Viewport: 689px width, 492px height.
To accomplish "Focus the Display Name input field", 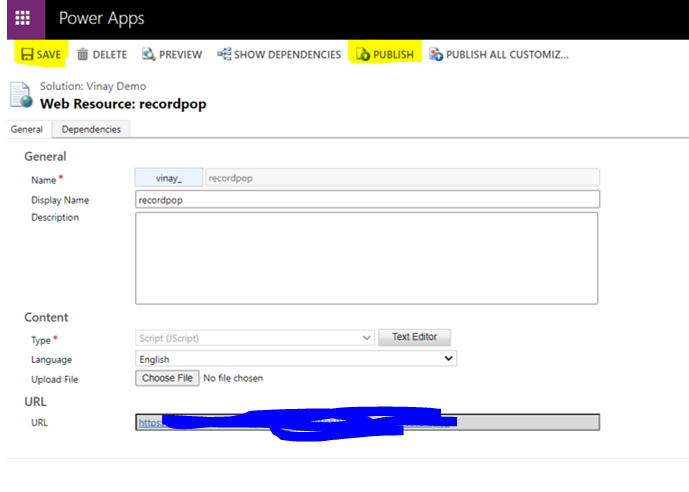I will (x=367, y=199).
